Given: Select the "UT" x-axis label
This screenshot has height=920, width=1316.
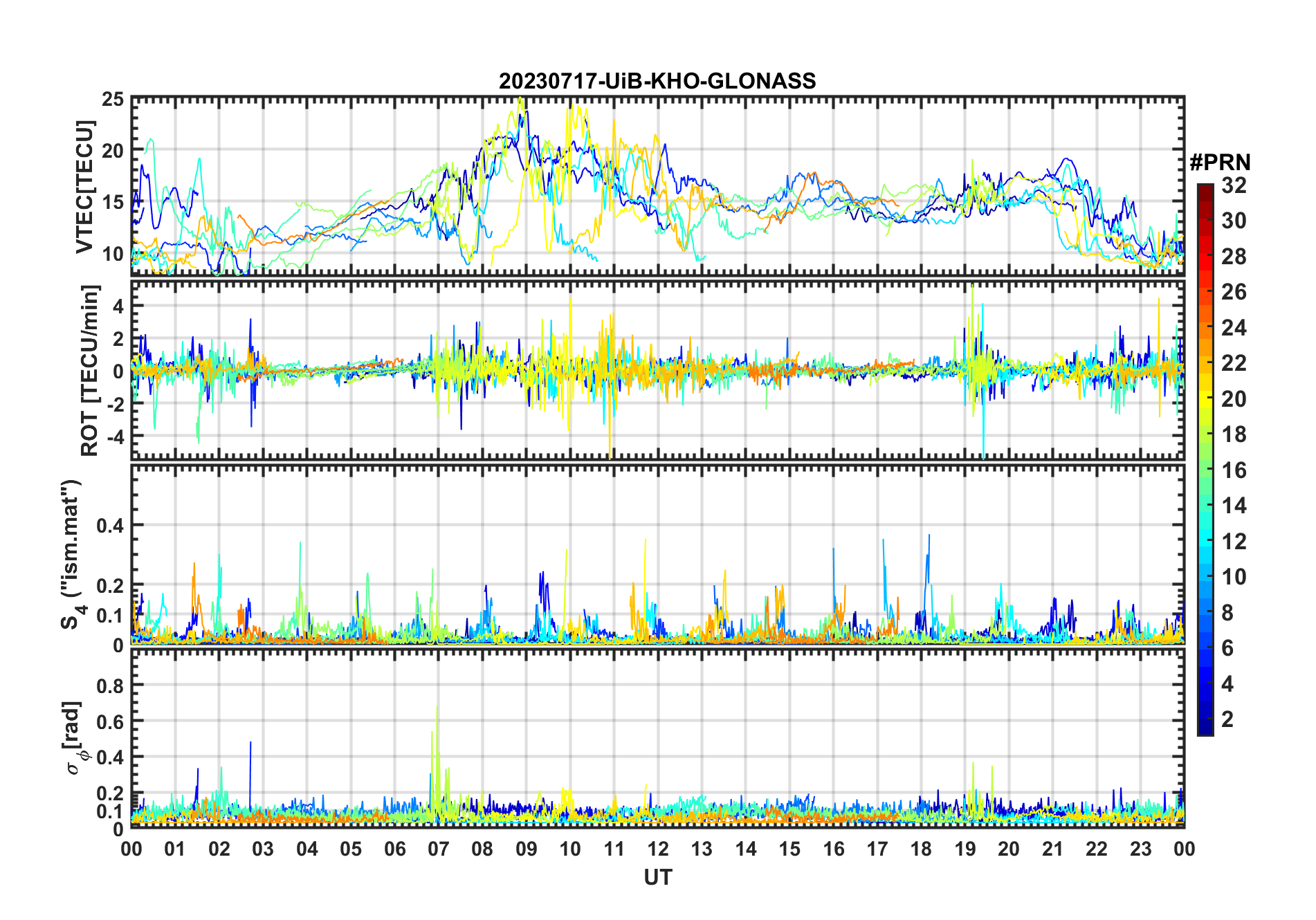Looking at the screenshot, I should (x=657, y=877).
